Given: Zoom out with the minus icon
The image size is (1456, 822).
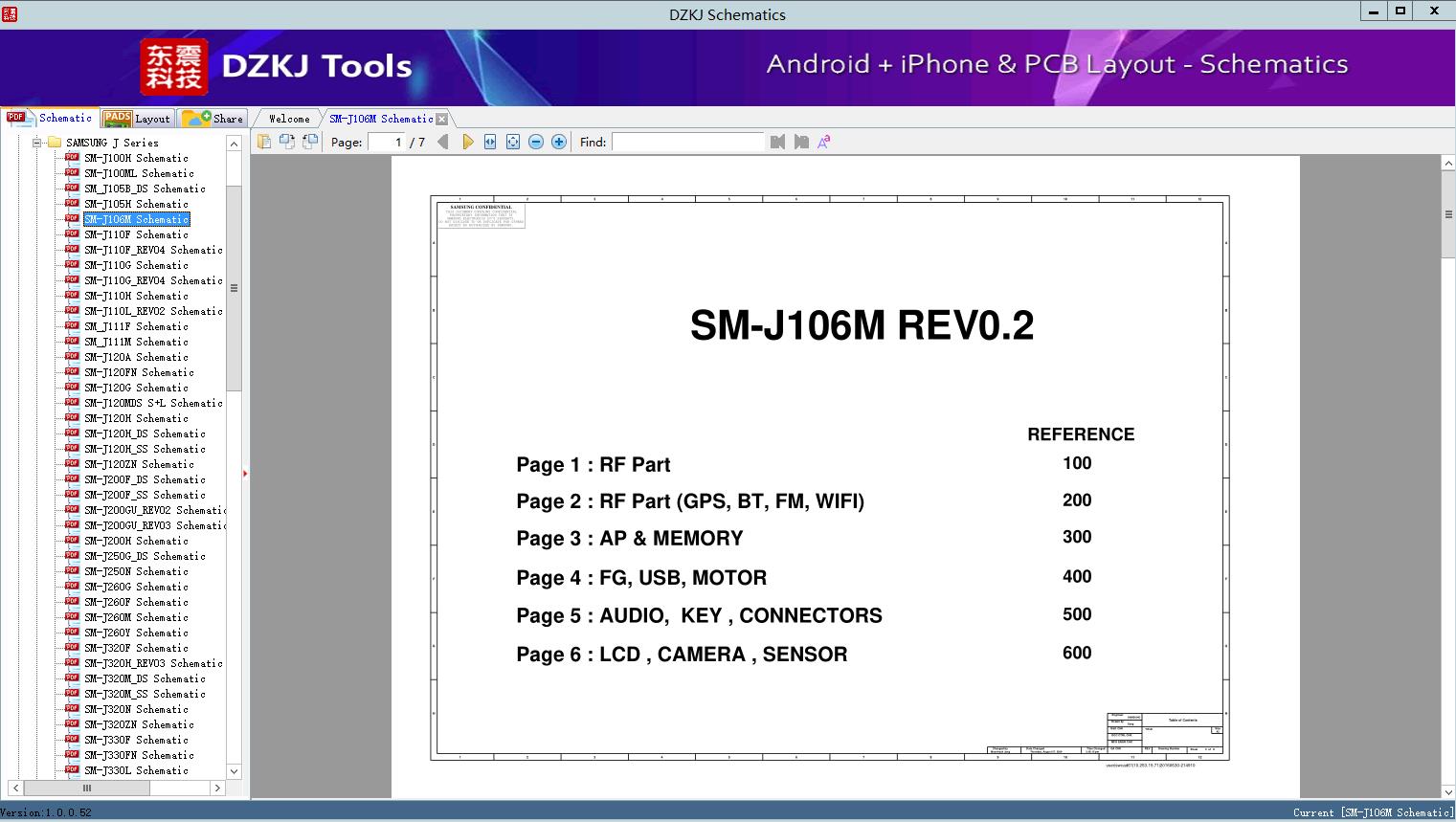Looking at the screenshot, I should [536, 142].
